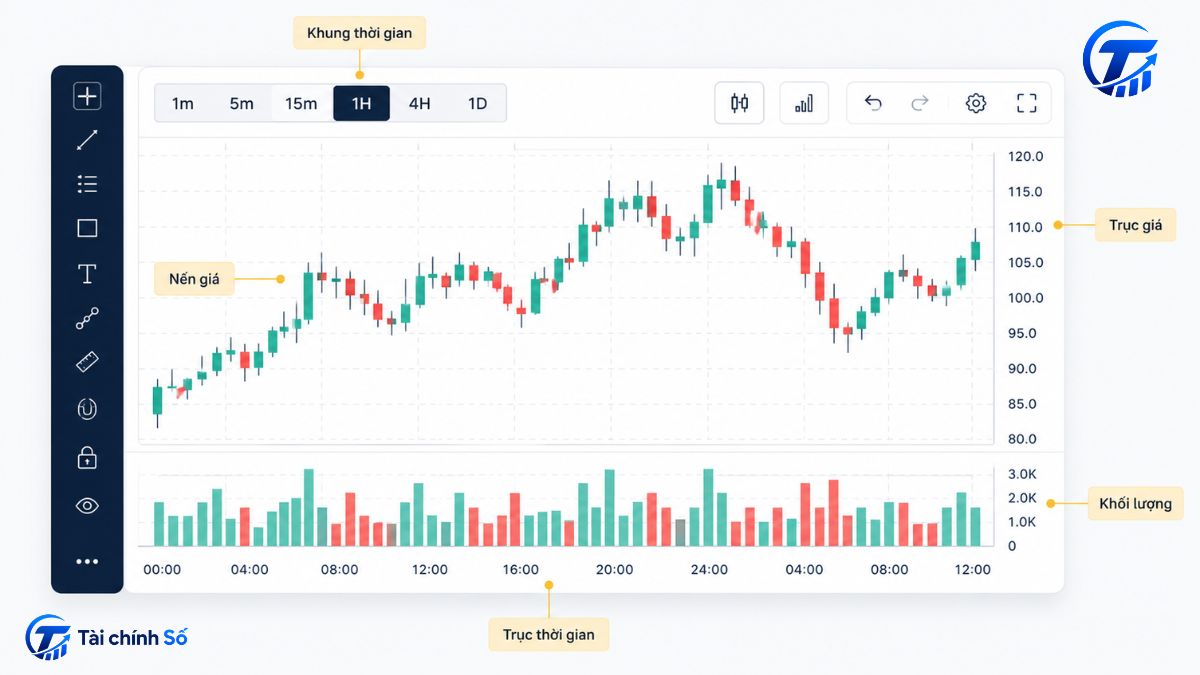Screen dimensions: 1200x675
Task: Click the 24:00 time axis label
Action: tap(709, 570)
